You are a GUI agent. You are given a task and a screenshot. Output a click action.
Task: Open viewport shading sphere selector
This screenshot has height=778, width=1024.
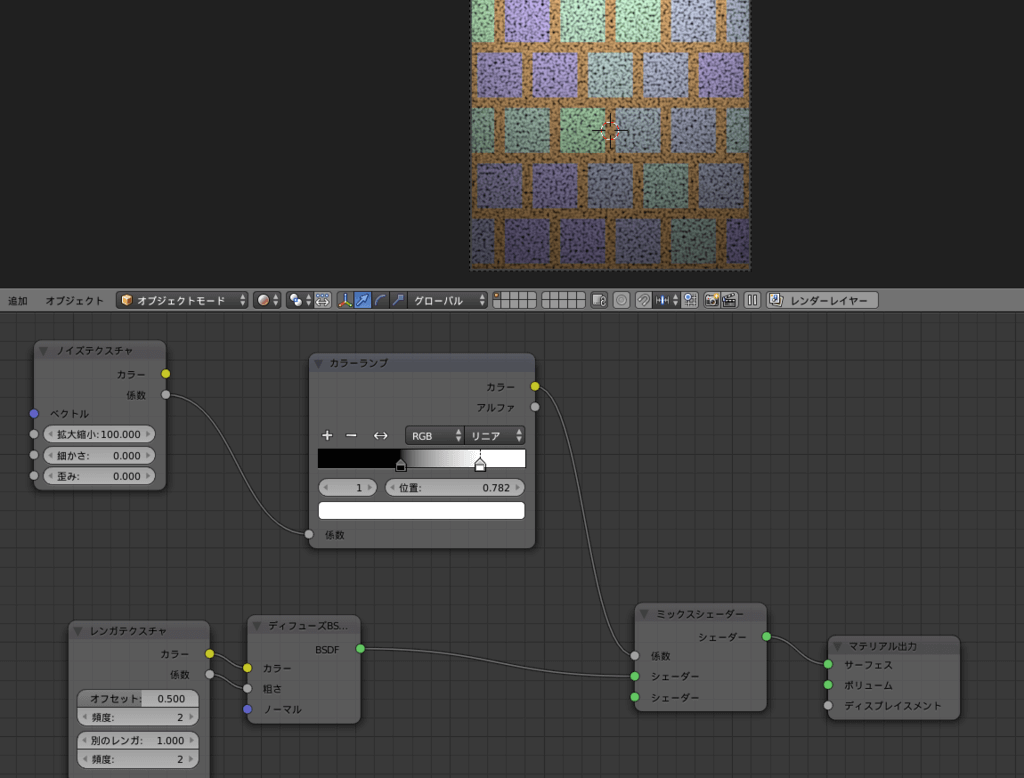tap(267, 300)
